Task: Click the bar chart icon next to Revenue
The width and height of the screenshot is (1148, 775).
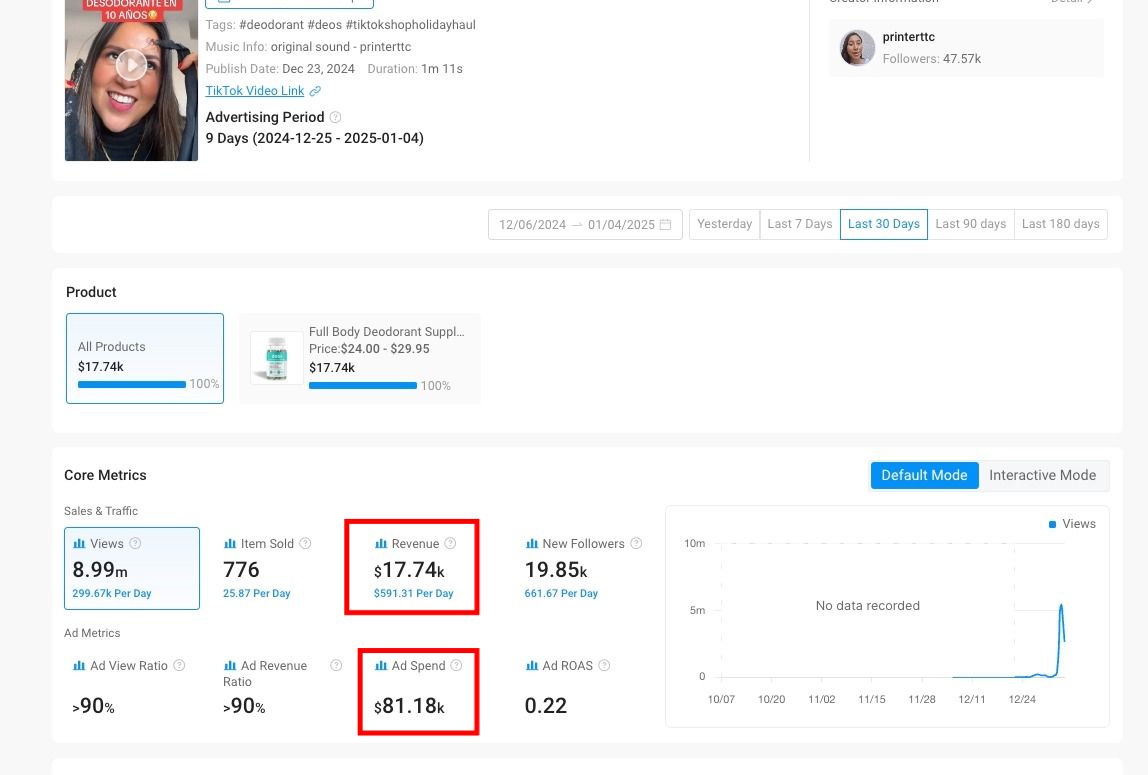Action: pos(381,544)
